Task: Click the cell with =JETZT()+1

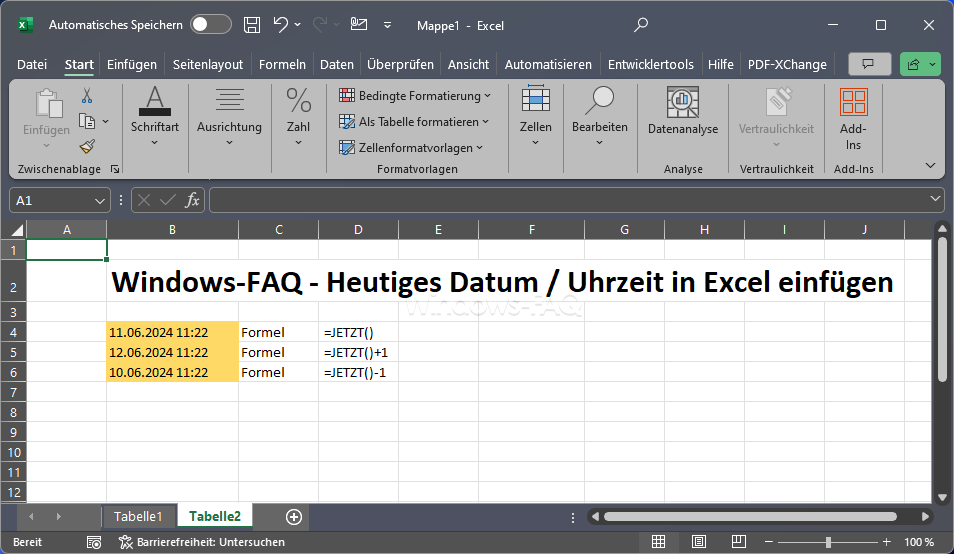Action: tap(358, 352)
